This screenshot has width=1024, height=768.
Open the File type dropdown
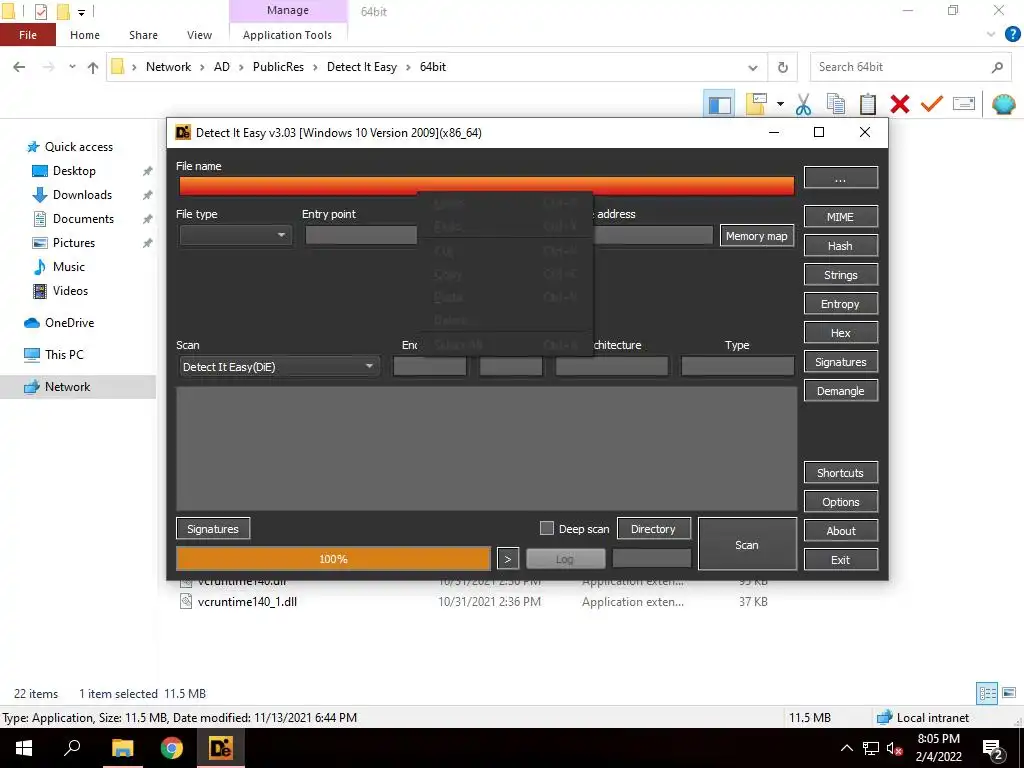234,235
